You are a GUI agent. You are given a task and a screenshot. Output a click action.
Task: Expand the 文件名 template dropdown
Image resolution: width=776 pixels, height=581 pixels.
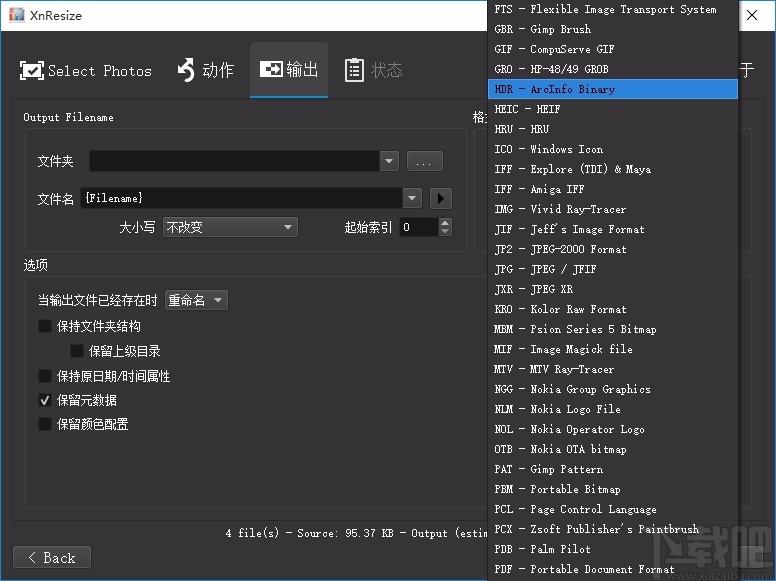(x=412, y=198)
